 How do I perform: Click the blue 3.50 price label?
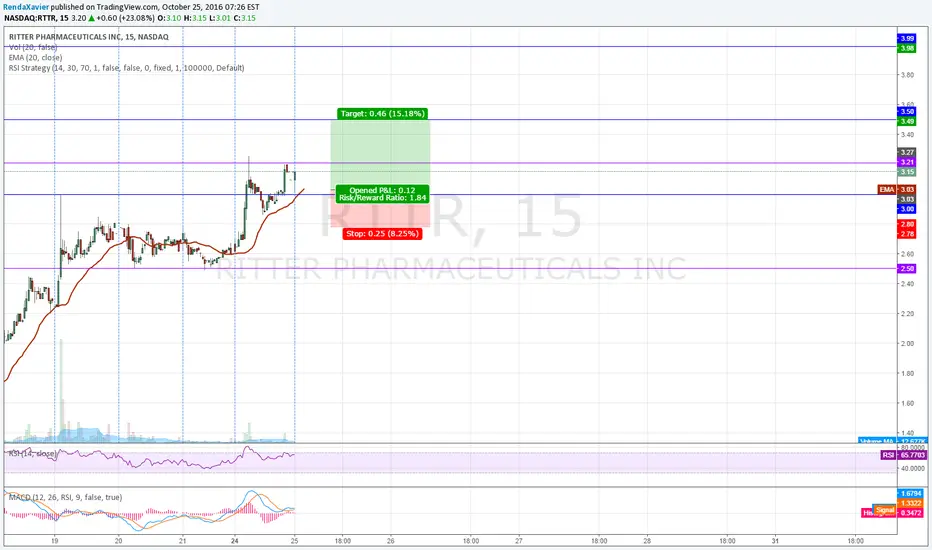[906, 111]
